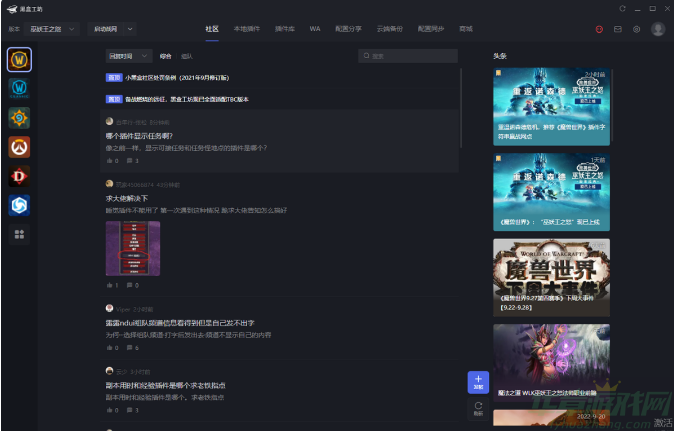This screenshot has height=431, width=674.
Task: Like the Viper ndui post
Action: pos(112,348)
